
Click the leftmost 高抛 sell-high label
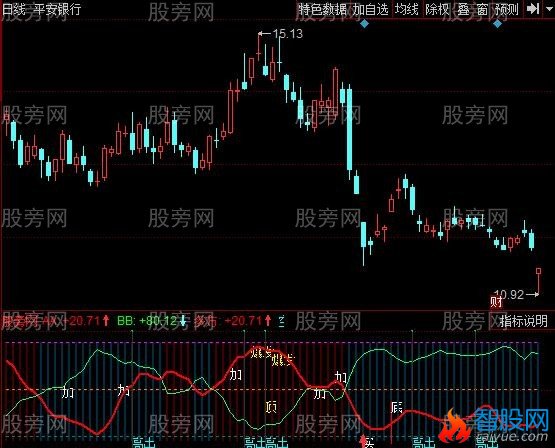click(x=143, y=442)
